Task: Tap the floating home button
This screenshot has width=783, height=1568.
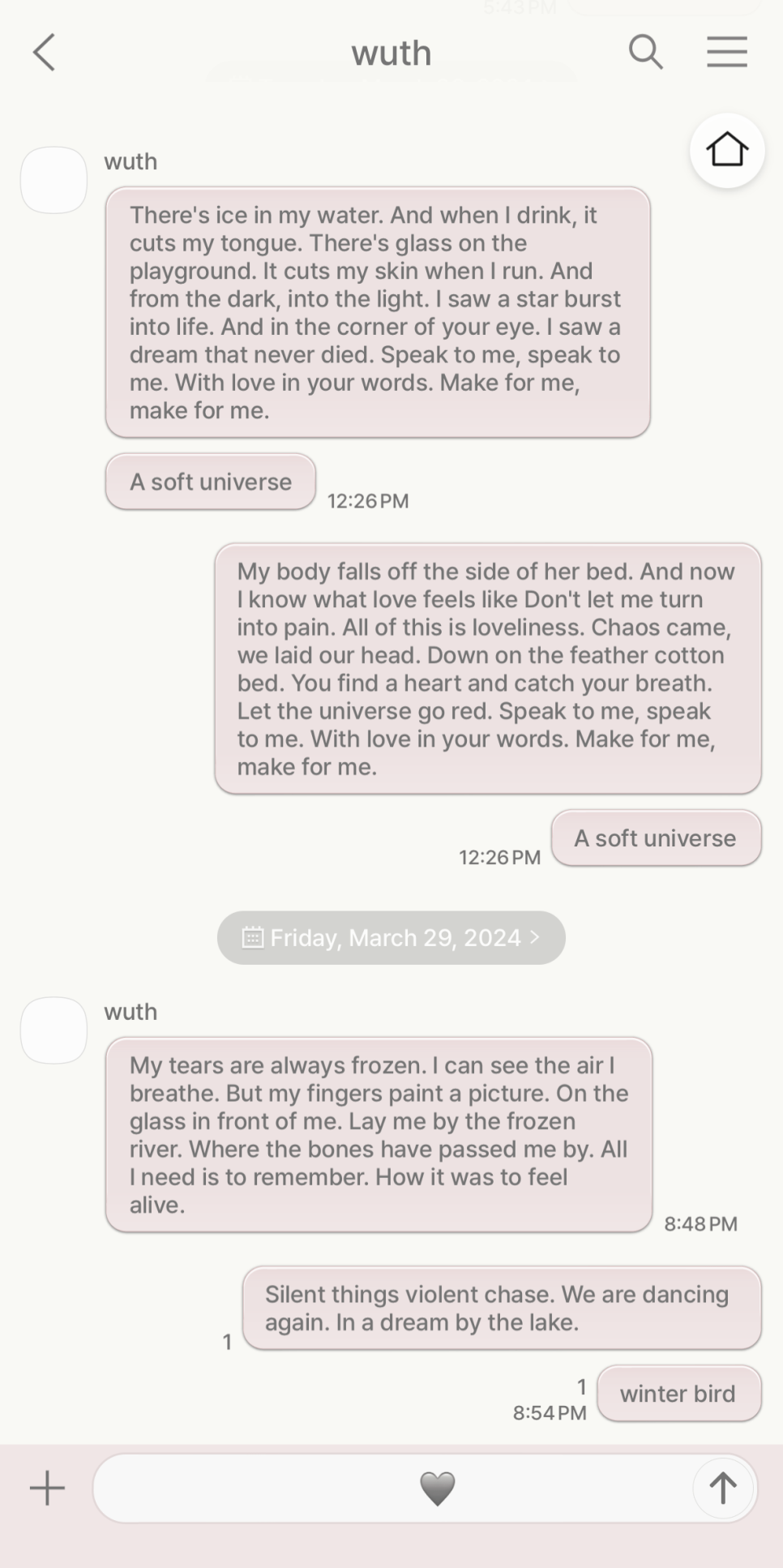Action: [x=726, y=151]
